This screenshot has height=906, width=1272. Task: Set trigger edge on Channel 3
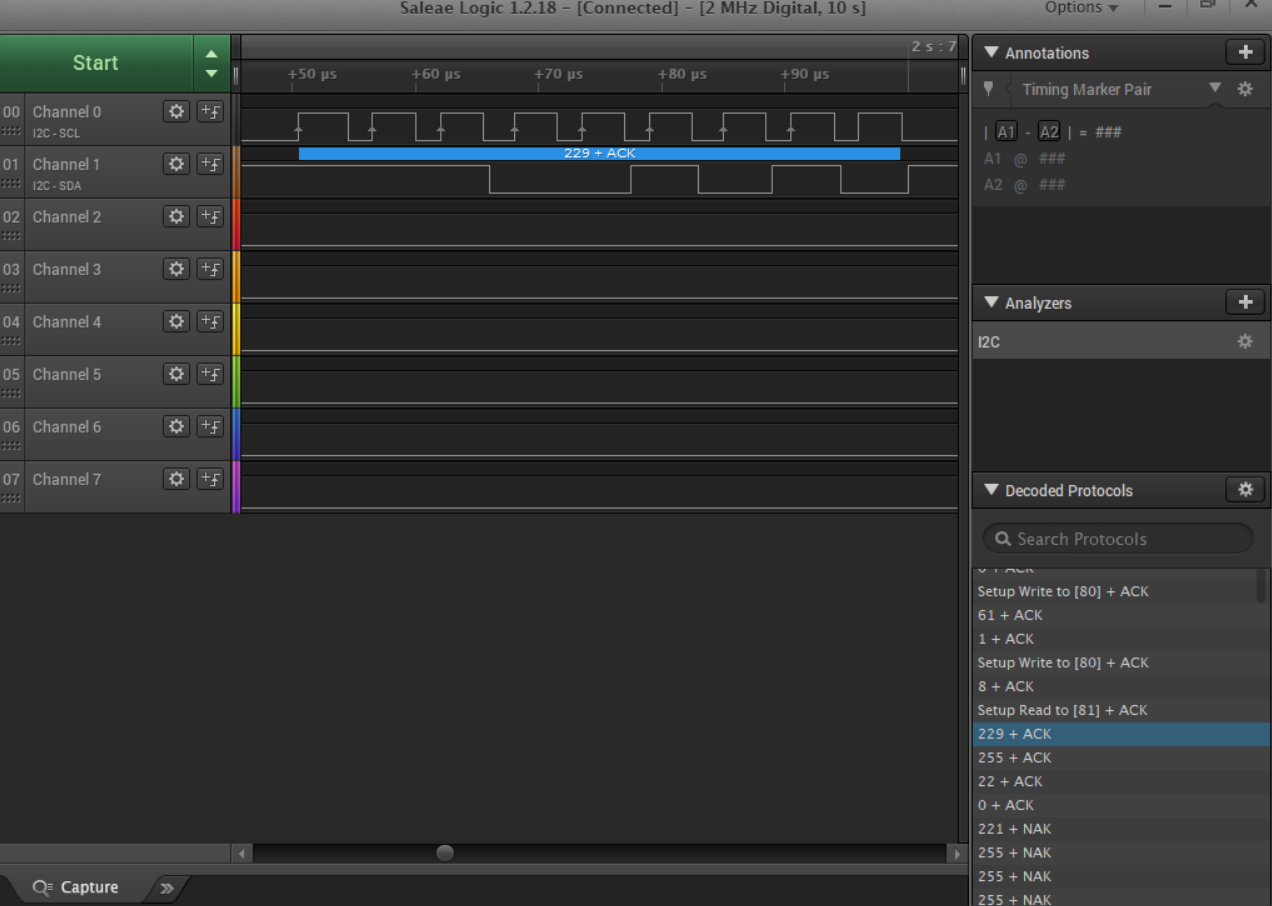210,269
